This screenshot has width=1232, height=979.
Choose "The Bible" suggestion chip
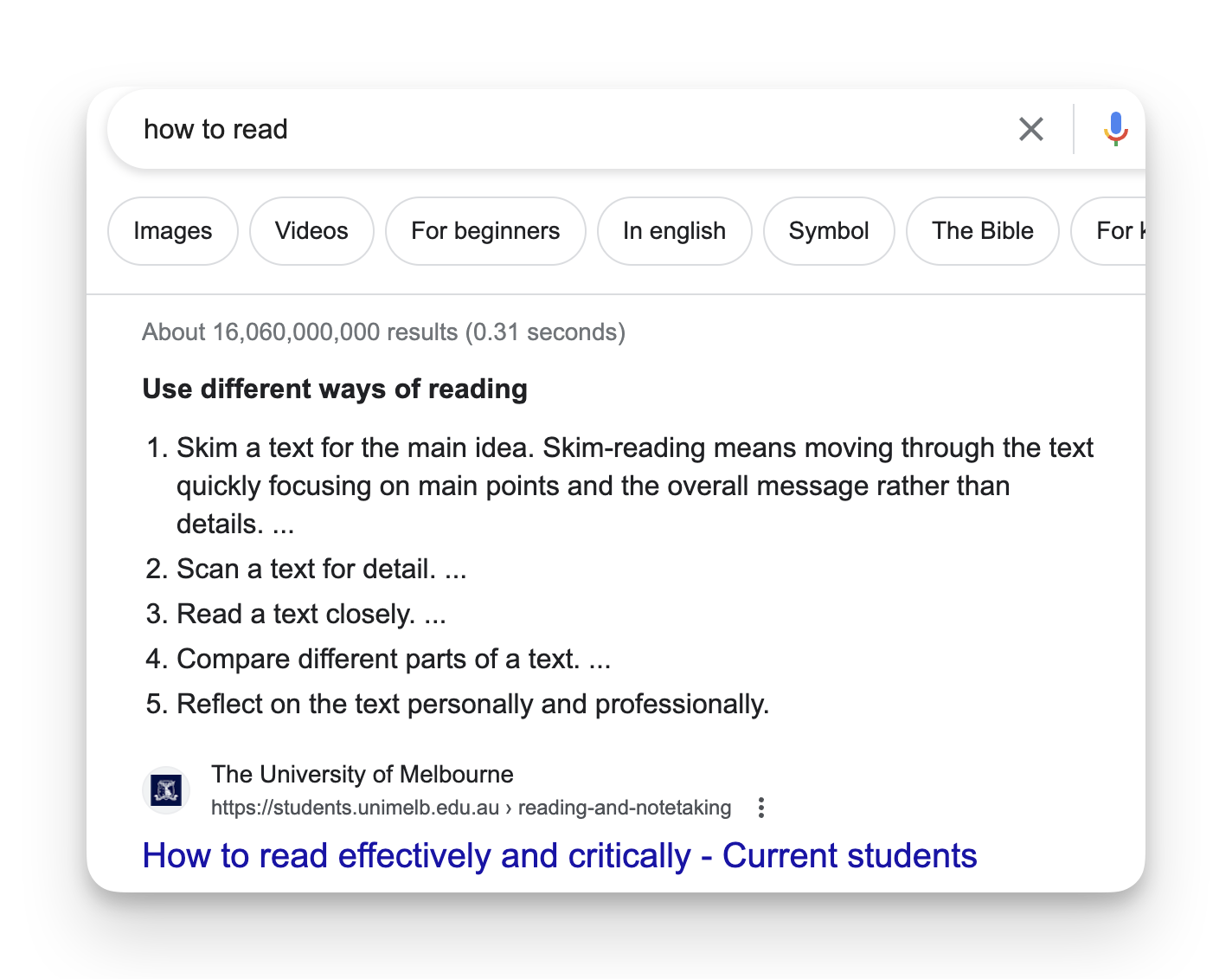tap(982, 231)
